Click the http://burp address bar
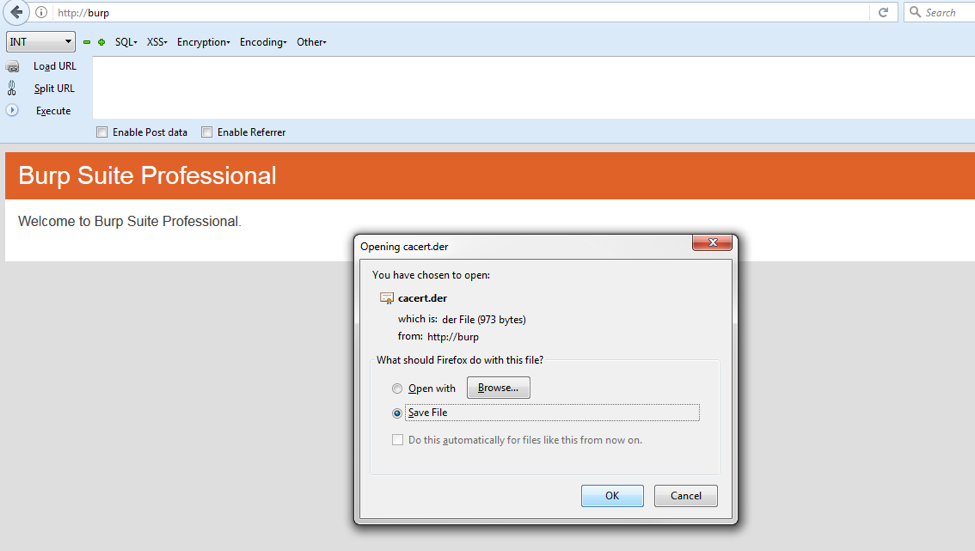The image size is (975, 551). pyautogui.click(x=460, y=12)
